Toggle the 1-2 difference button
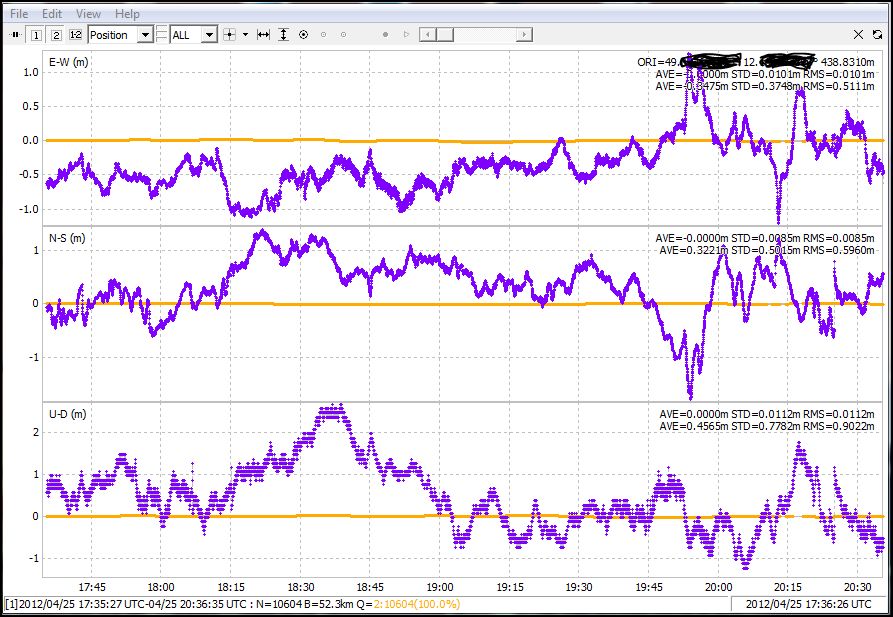The image size is (893, 617). pos(75,35)
